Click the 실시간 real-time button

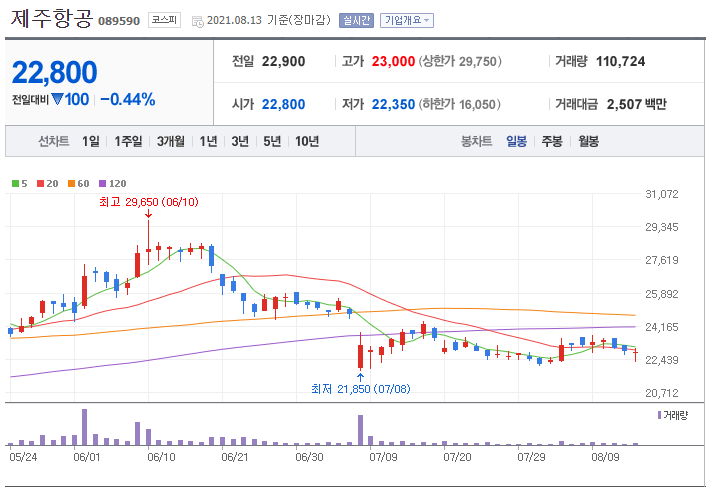tap(356, 20)
